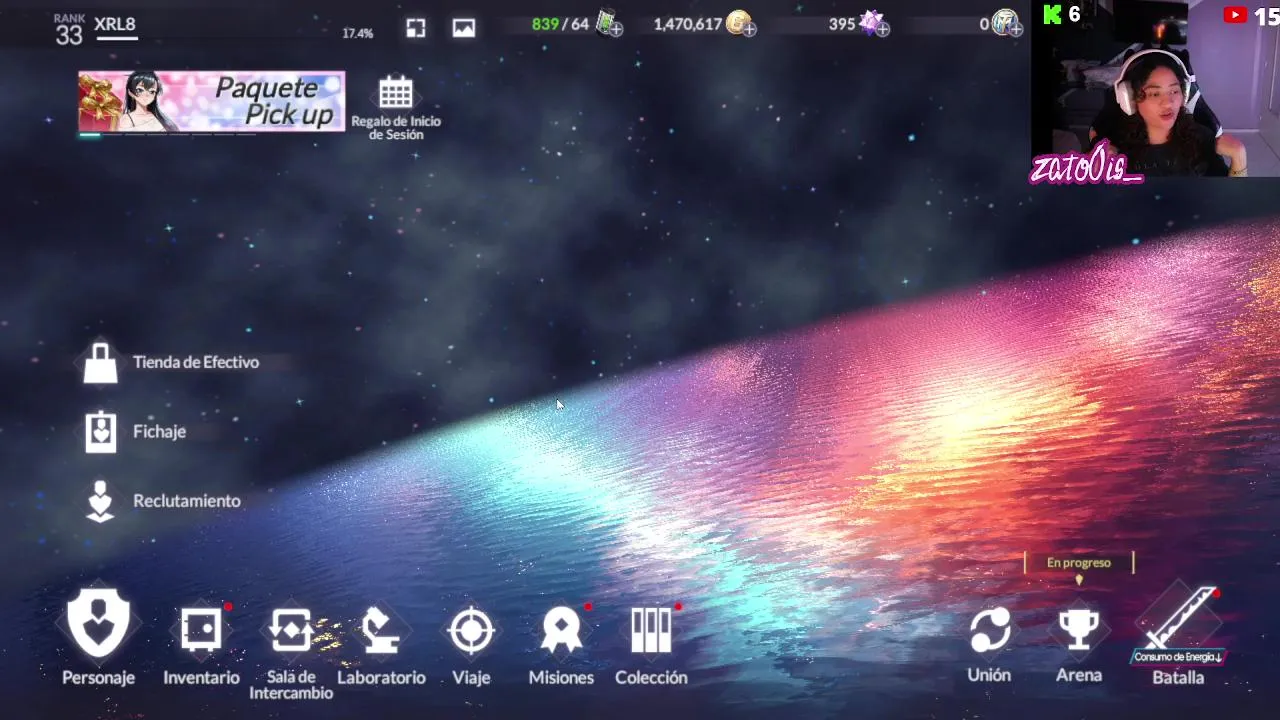Open the Misiones badge icon
Screen dimensions: 1280x720
[x=561, y=631]
